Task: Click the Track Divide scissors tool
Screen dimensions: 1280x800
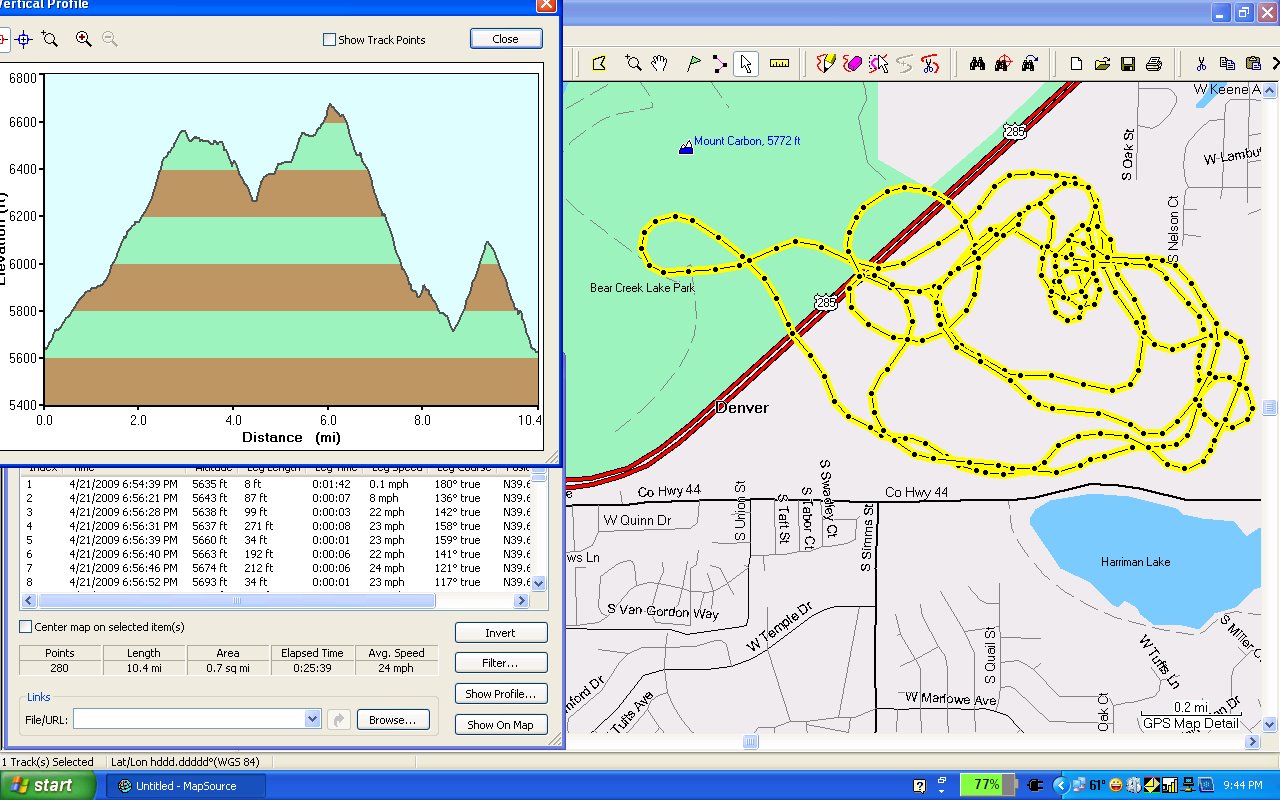Action: (x=930, y=64)
